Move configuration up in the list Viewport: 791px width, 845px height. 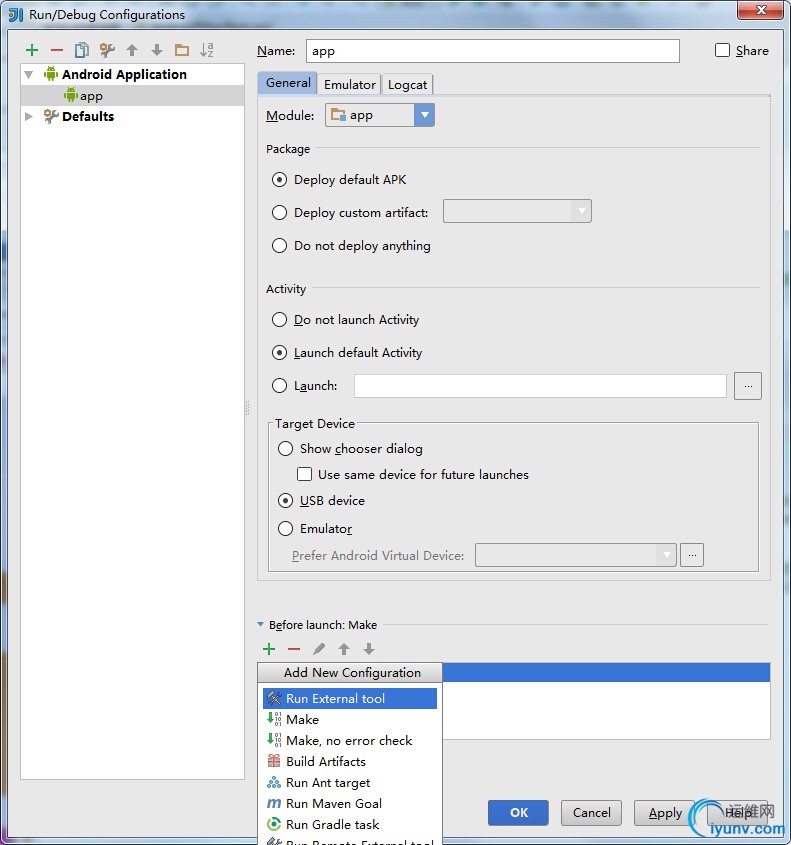point(132,50)
